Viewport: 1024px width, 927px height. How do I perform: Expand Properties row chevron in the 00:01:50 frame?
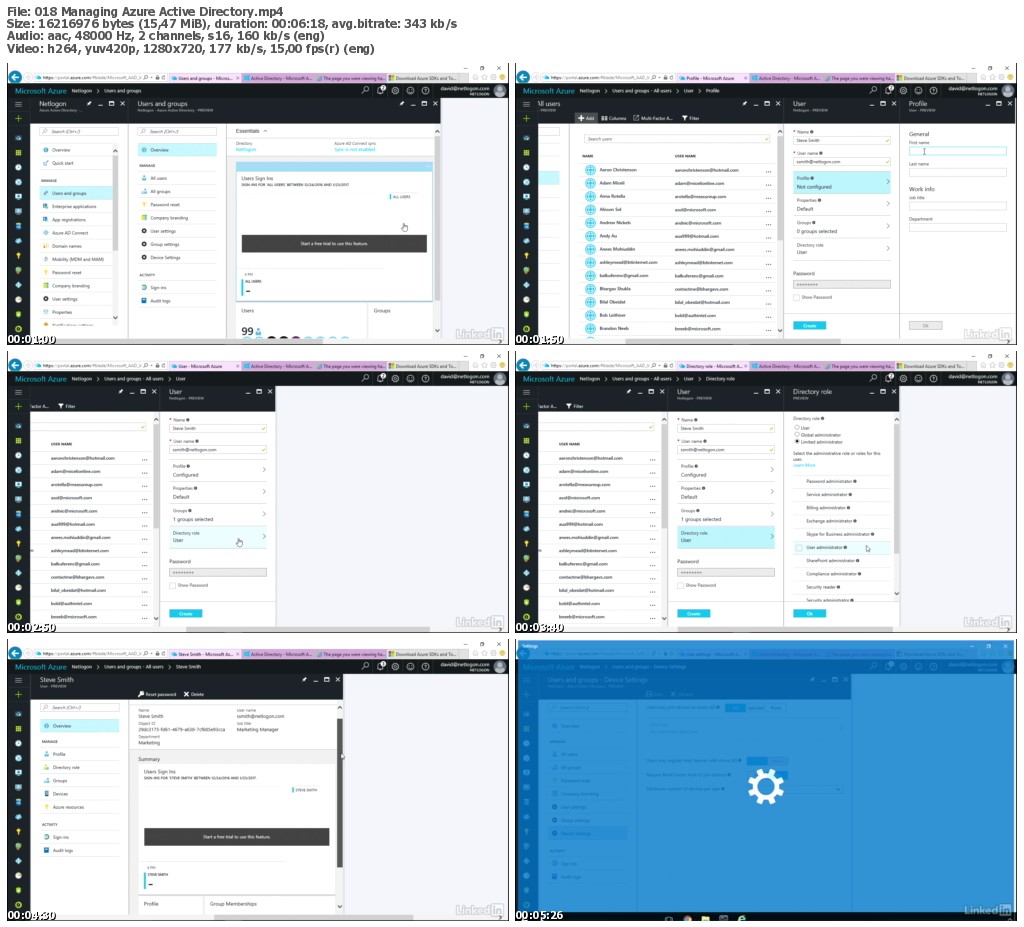[x=888, y=204]
